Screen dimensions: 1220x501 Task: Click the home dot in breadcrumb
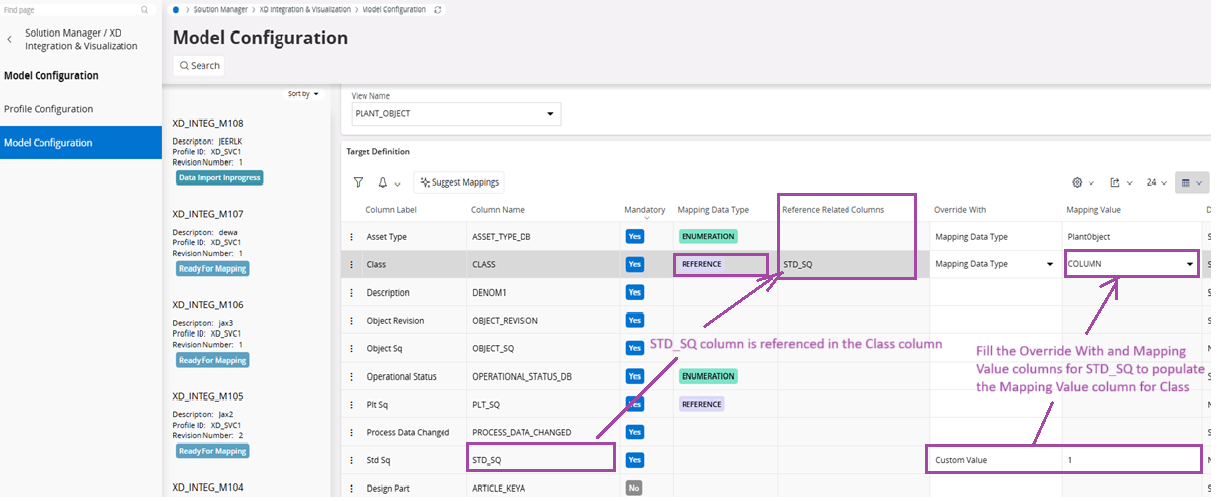click(x=177, y=9)
